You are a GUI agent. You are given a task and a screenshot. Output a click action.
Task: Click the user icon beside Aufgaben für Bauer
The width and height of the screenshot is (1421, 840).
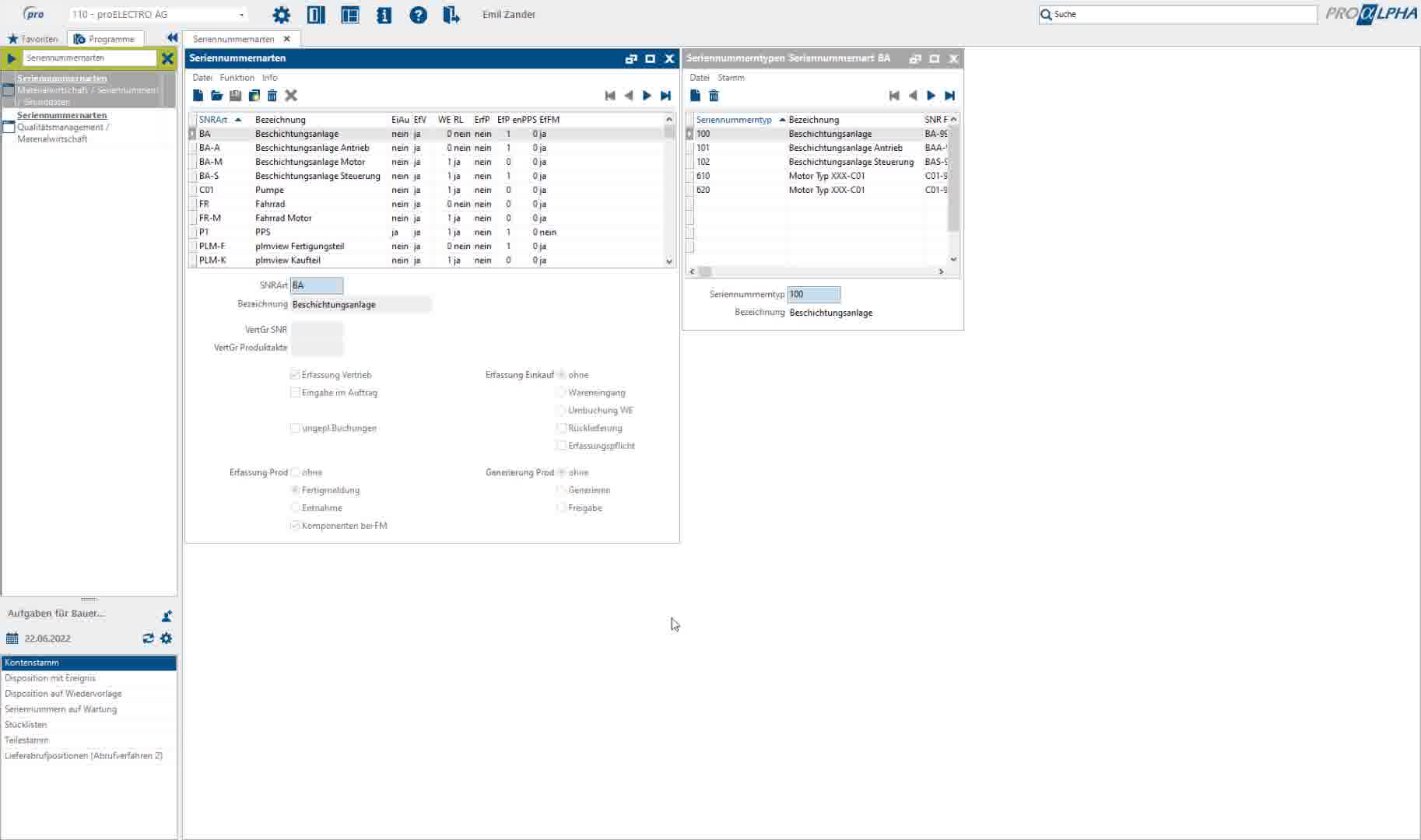[167, 616]
